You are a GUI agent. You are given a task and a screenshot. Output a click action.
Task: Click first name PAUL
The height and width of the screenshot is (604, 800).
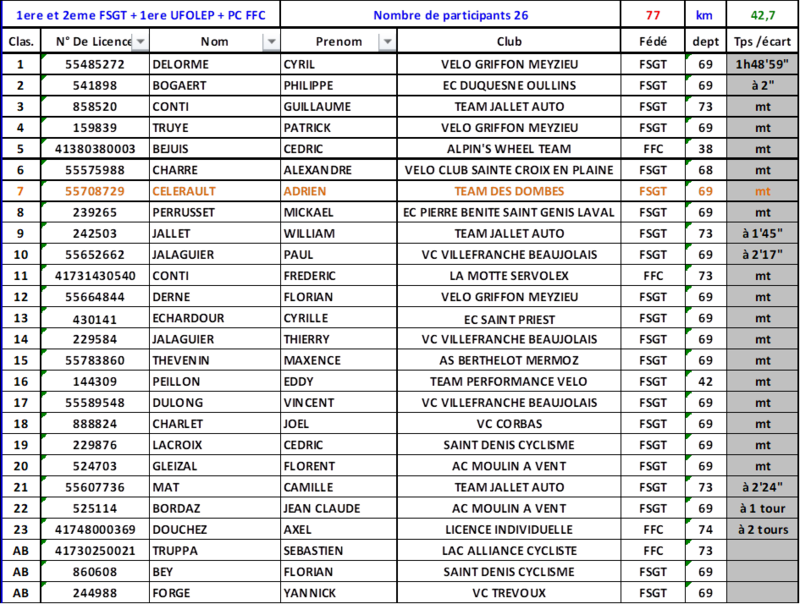click(338, 255)
